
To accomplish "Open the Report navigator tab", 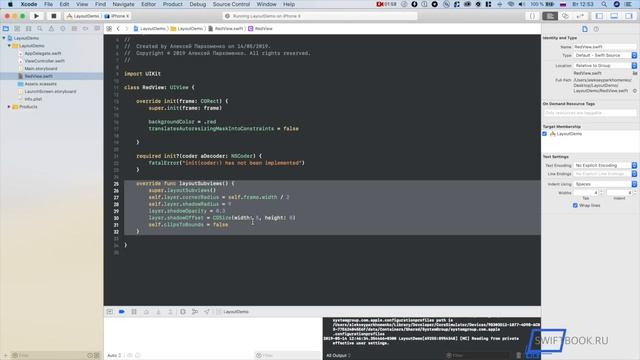I will point(97,29).
